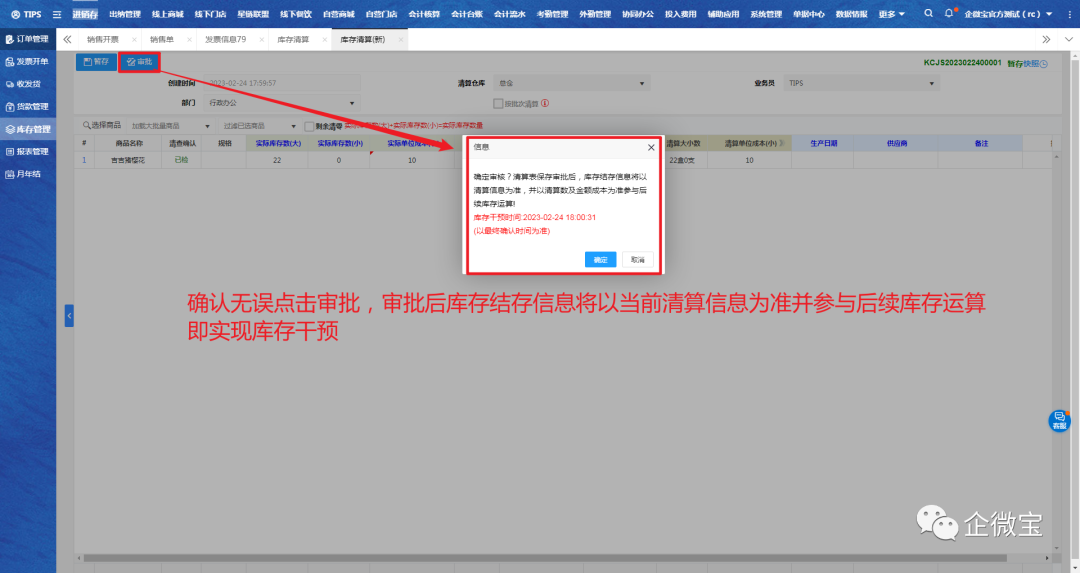This screenshot has width=1080, height=573.
Task: Close the 信息 dialog with the X
Action: (651, 146)
